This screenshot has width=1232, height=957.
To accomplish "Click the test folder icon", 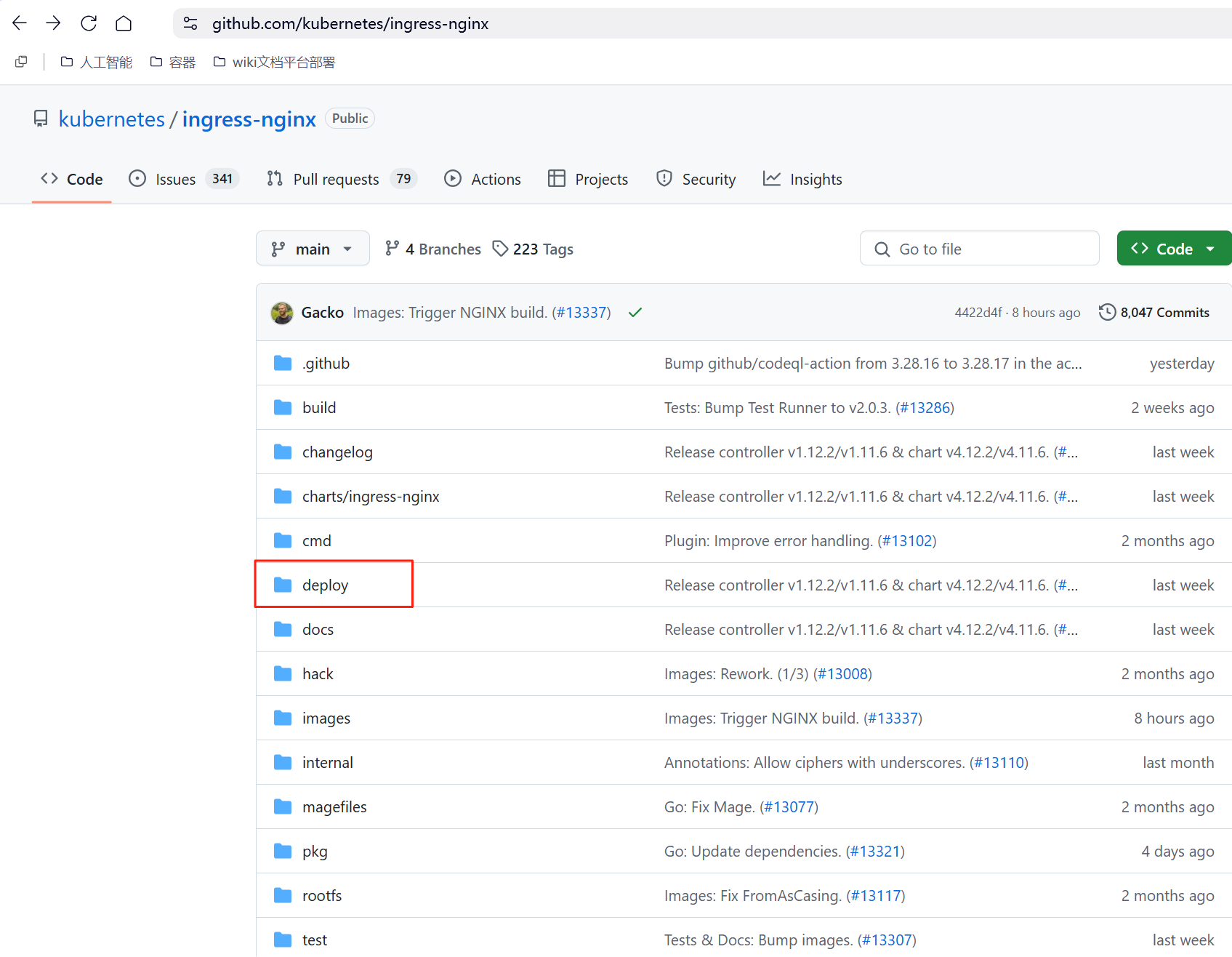I will 283,940.
